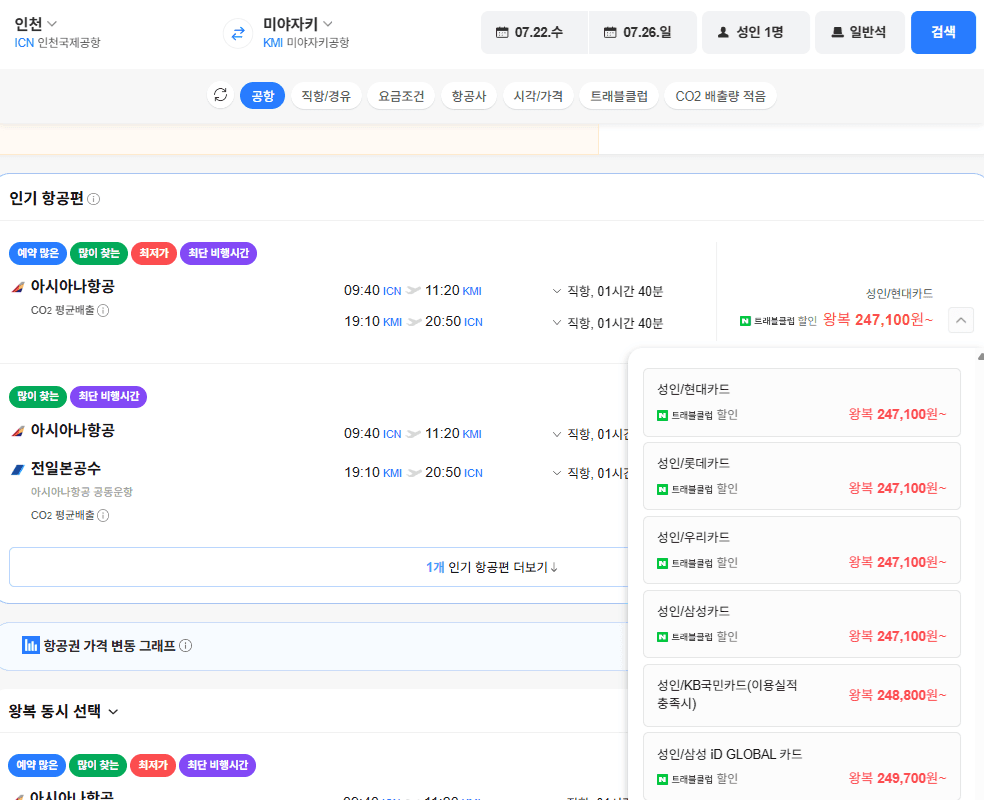Click the calendar icon beside 07.26.일

point(610,33)
